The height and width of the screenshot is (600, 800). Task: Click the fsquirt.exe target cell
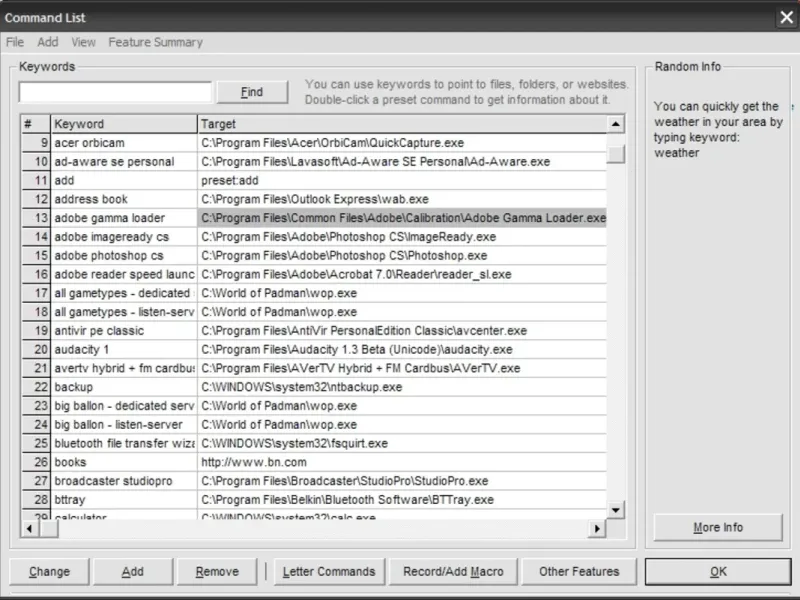coord(402,443)
